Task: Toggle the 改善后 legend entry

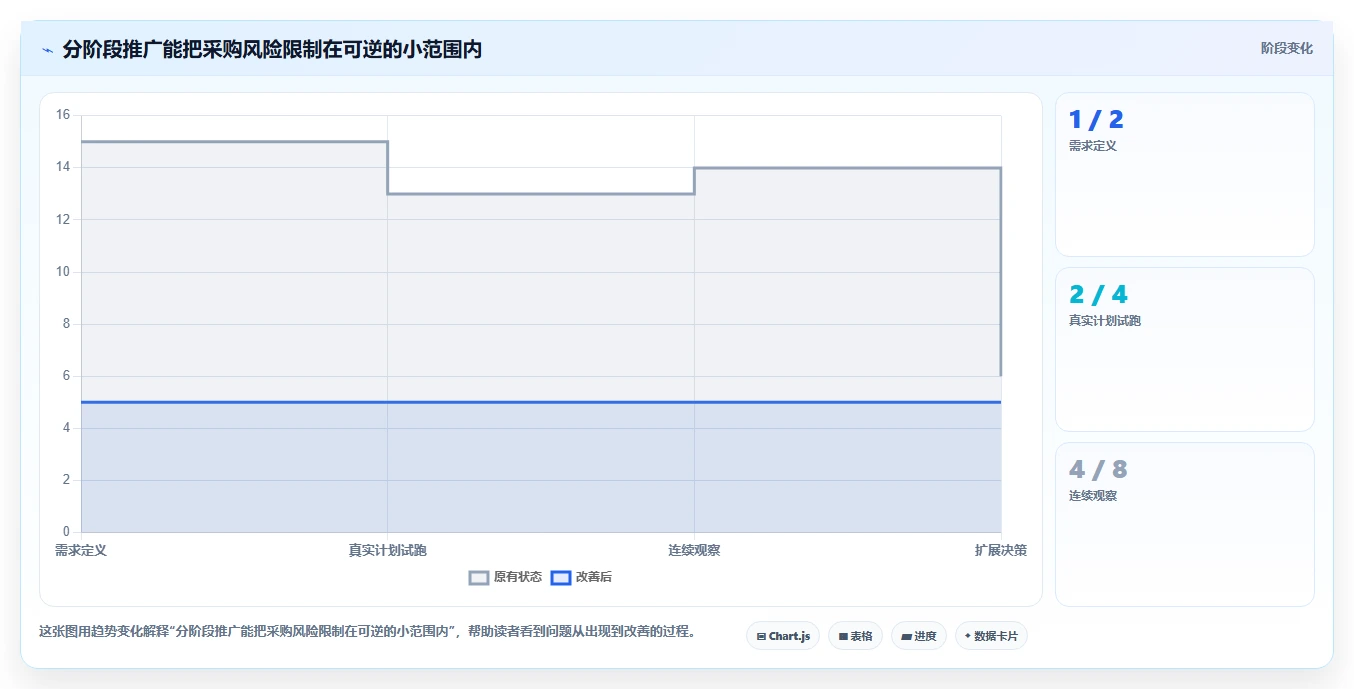Action: point(582,577)
